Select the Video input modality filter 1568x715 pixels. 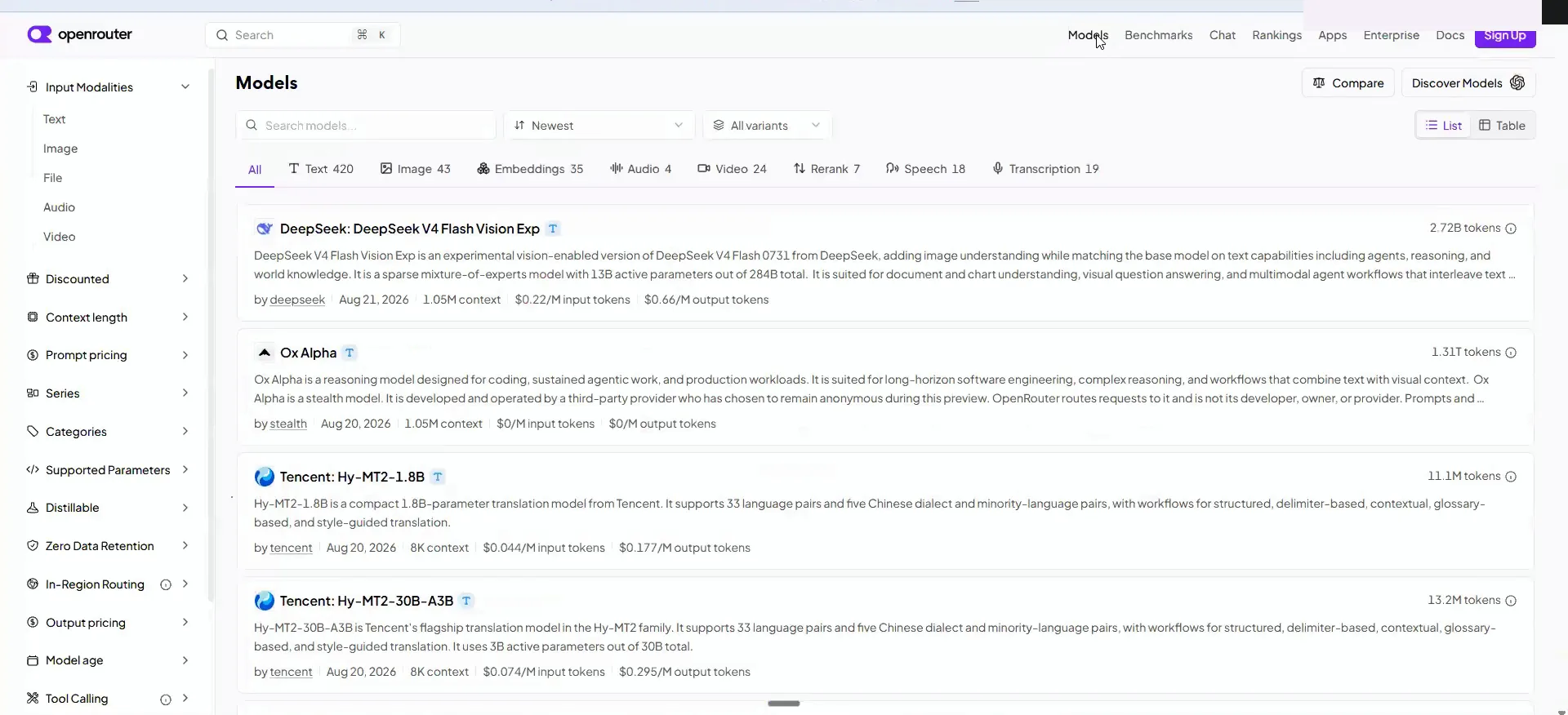[x=60, y=237]
